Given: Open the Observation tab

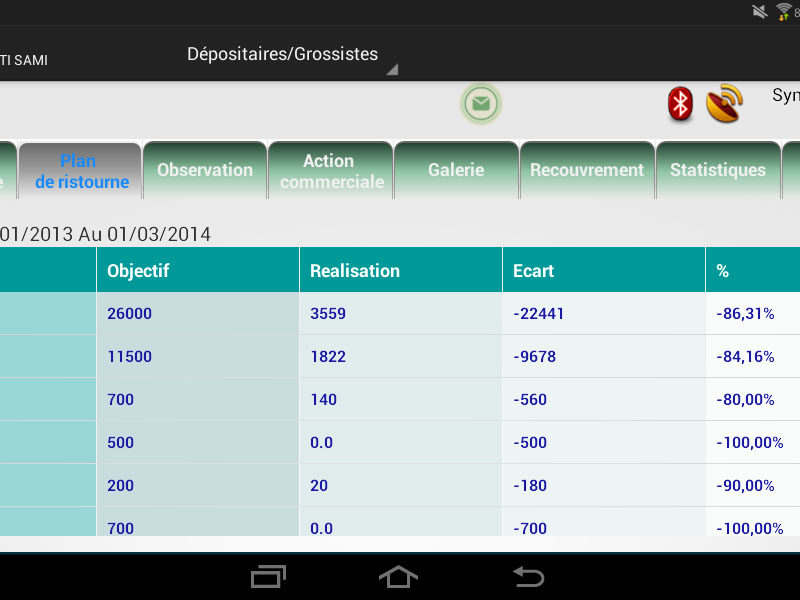Looking at the screenshot, I should click(205, 170).
